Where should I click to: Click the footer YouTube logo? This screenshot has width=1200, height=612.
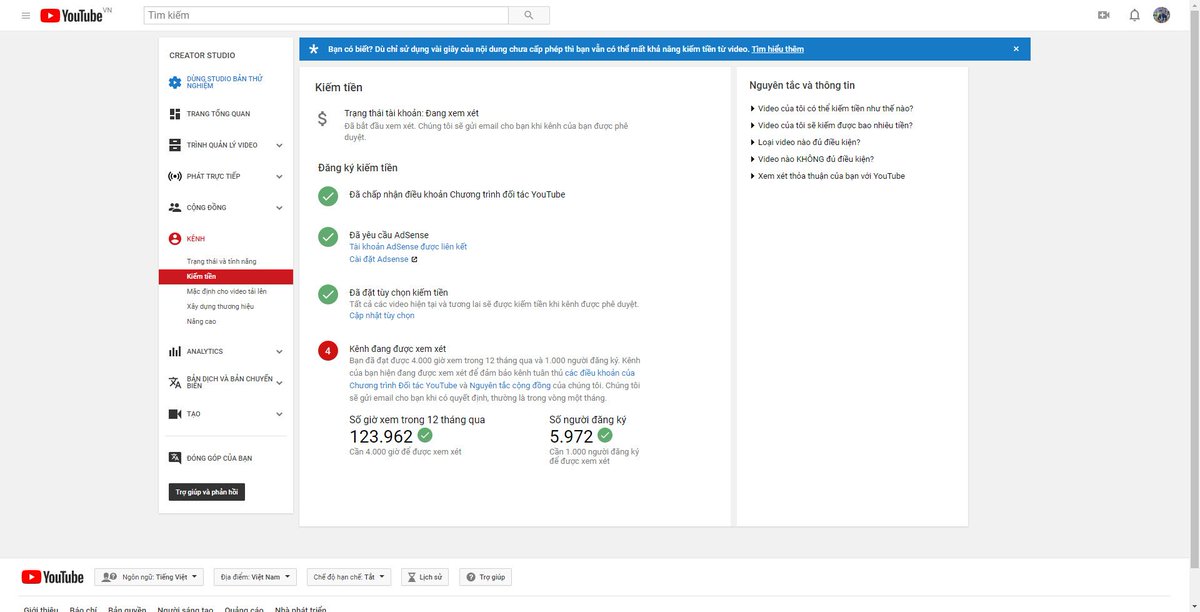[52, 577]
